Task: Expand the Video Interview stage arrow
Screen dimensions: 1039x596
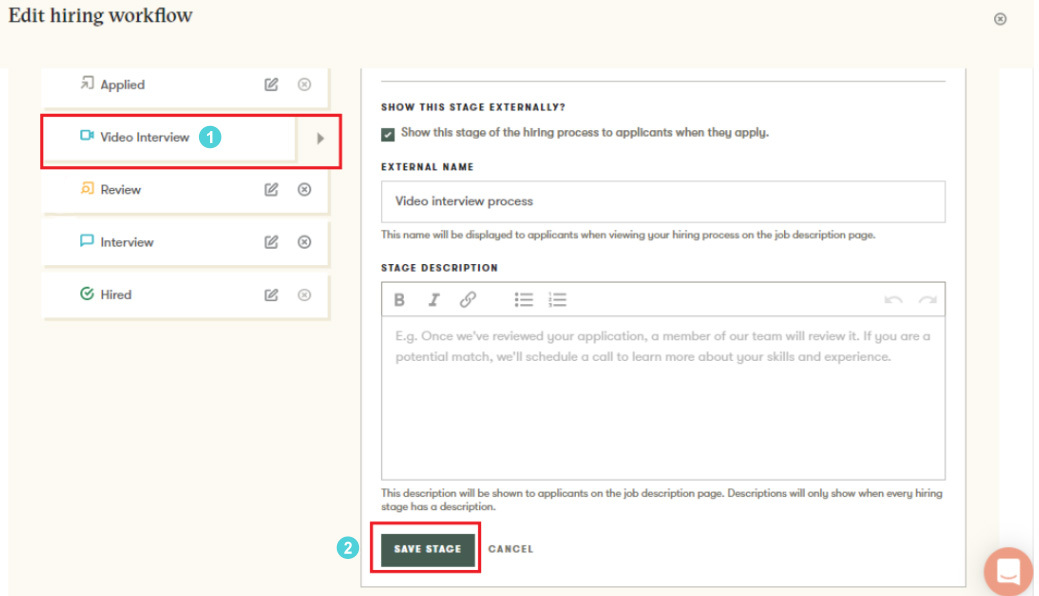Action: (x=320, y=139)
